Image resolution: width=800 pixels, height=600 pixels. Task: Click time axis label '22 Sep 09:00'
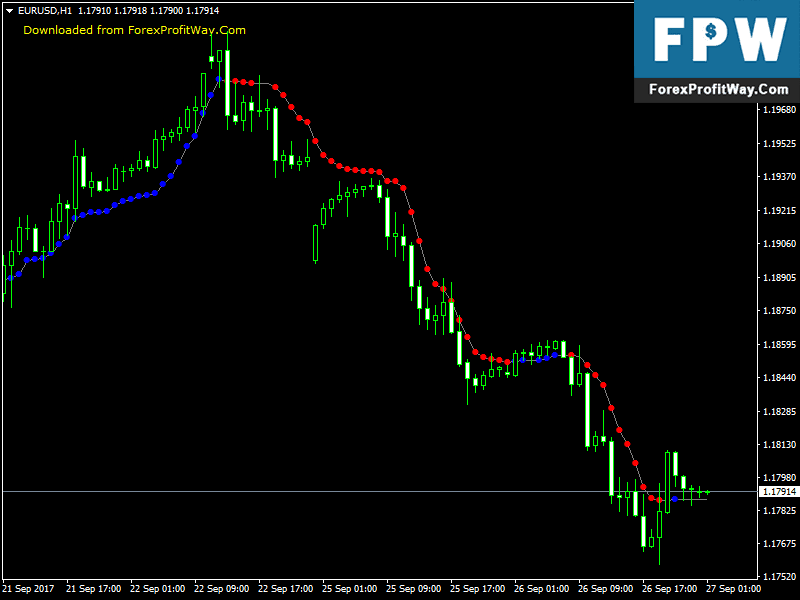222,589
